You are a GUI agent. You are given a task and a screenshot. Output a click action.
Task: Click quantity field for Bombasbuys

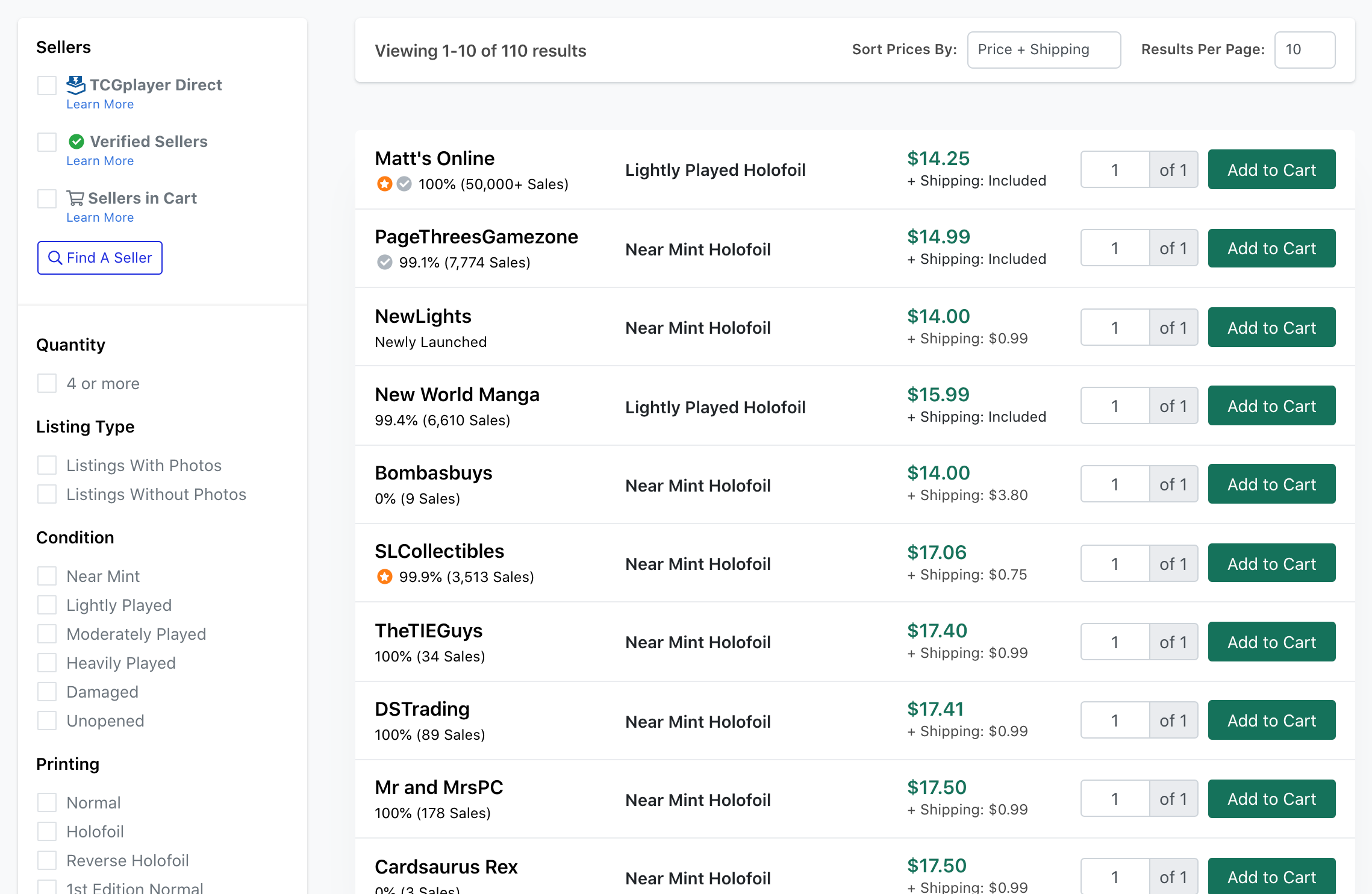1115,484
